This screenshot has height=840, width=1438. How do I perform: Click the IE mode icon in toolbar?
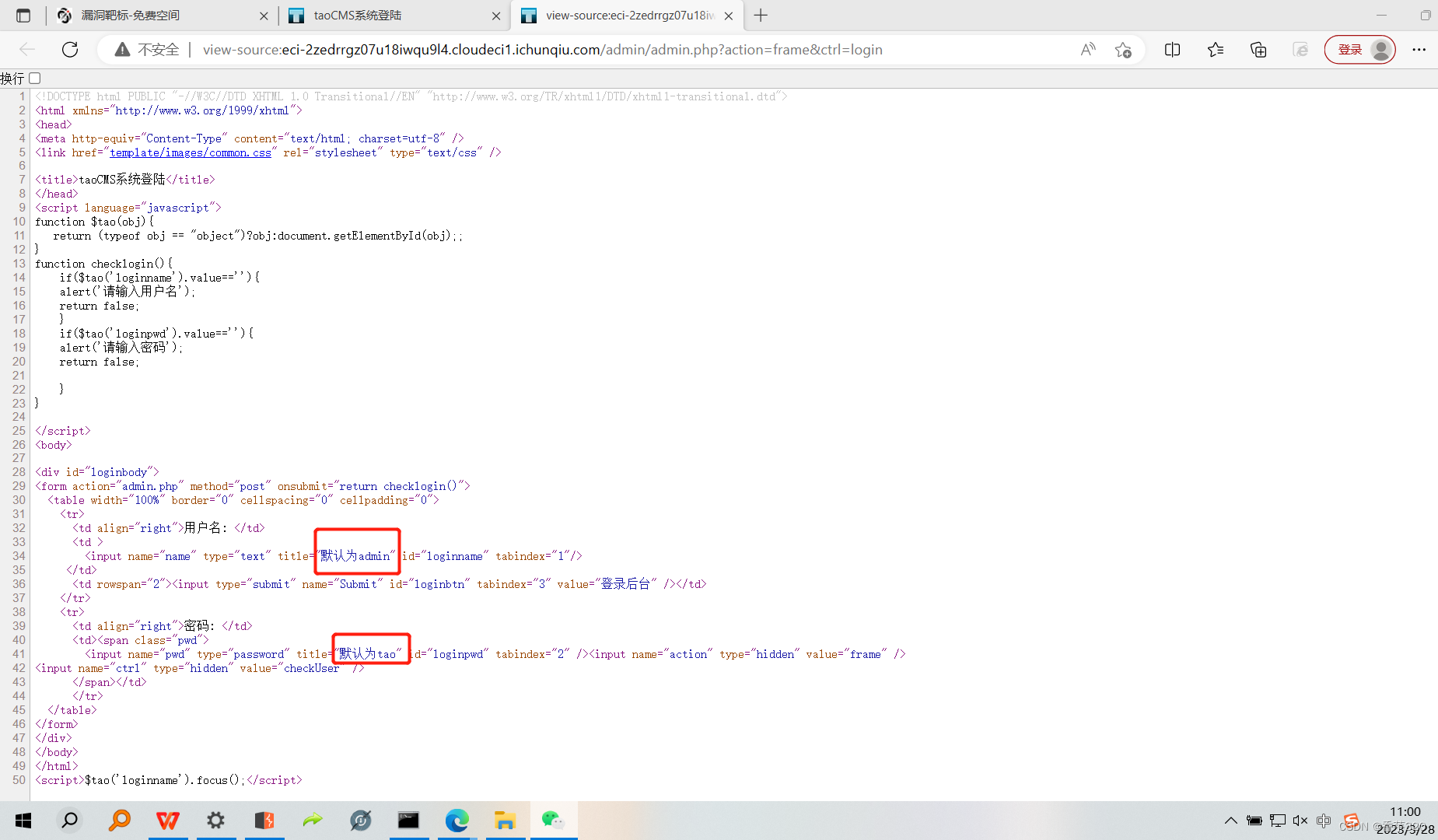tap(1300, 50)
